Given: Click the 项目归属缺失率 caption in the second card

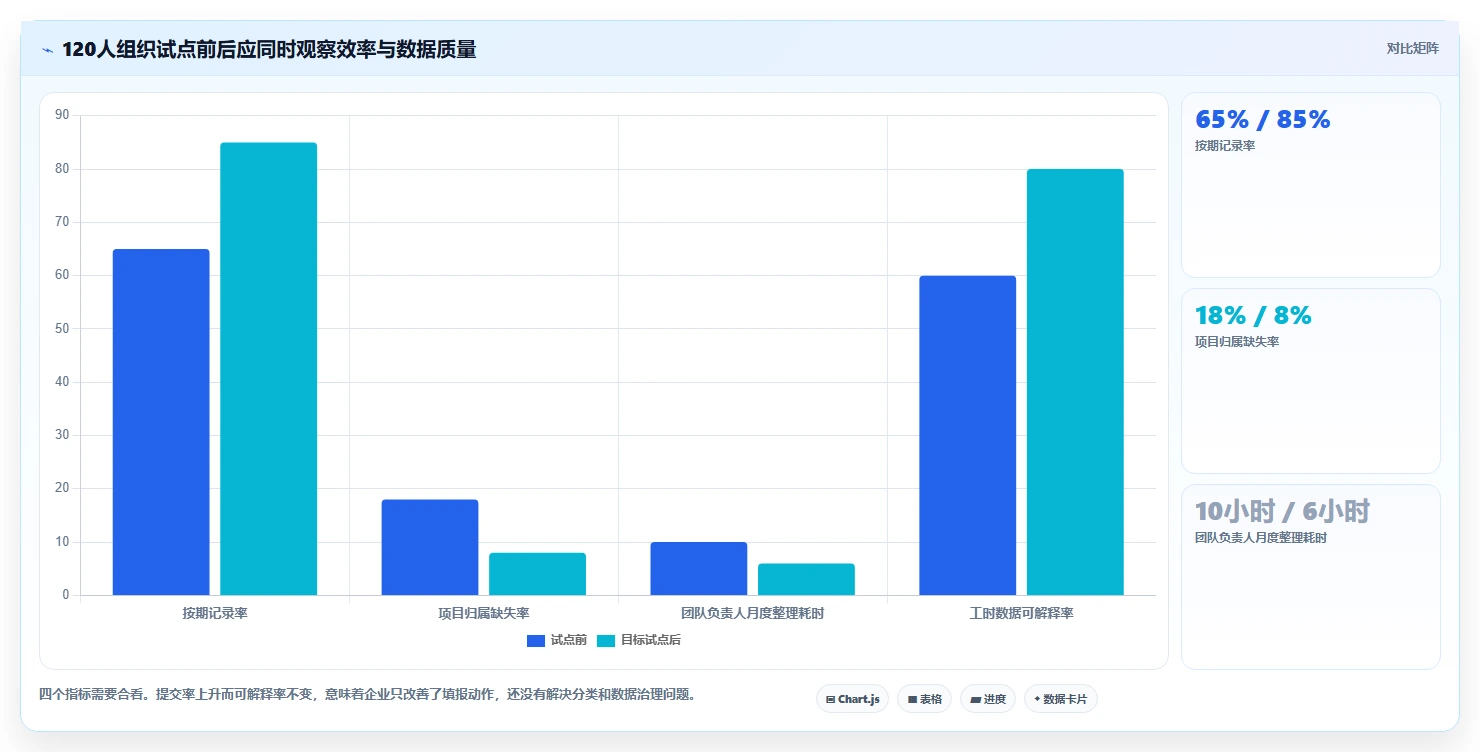Looking at the screenshot, I should [x=1238, y=342].
